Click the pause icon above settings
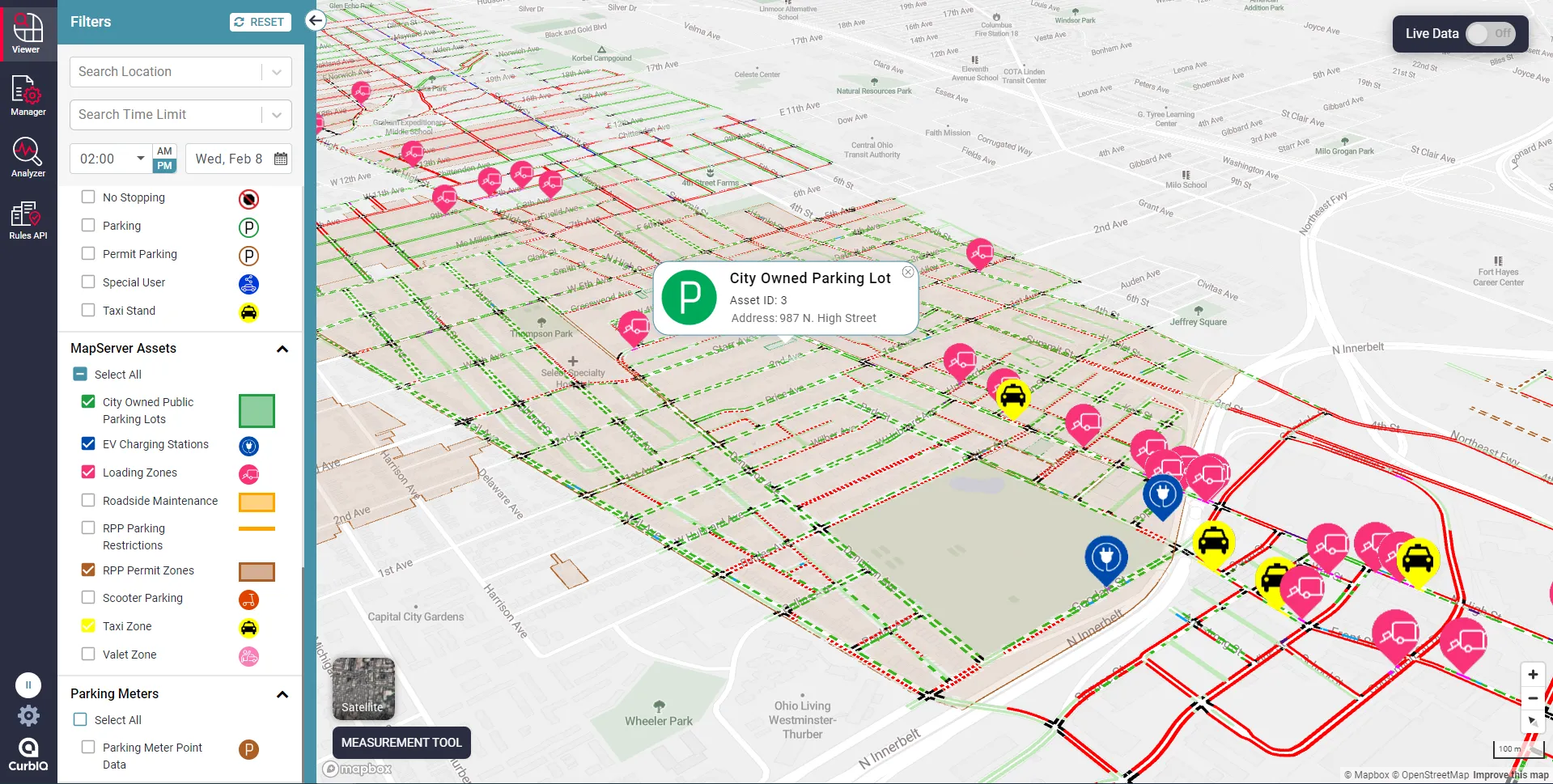Viewport: 1553px width, 784px height. tap(28, 684)
